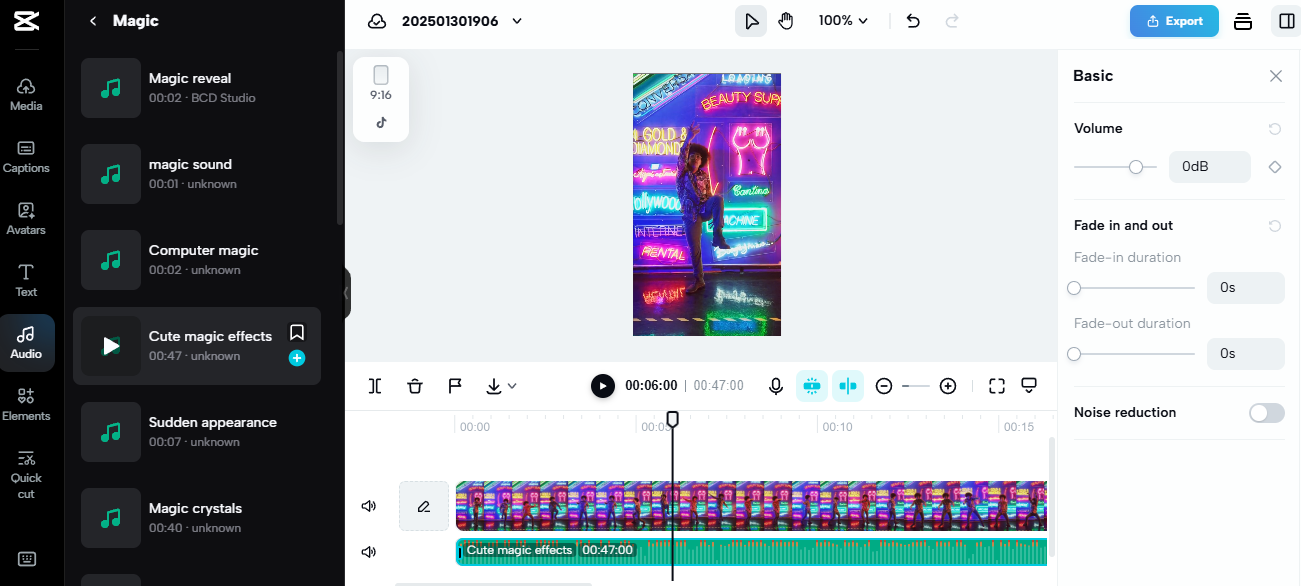1301x586 pixels.
Task: Select the Sudden appearance sound
Action: tap(197, 432)
